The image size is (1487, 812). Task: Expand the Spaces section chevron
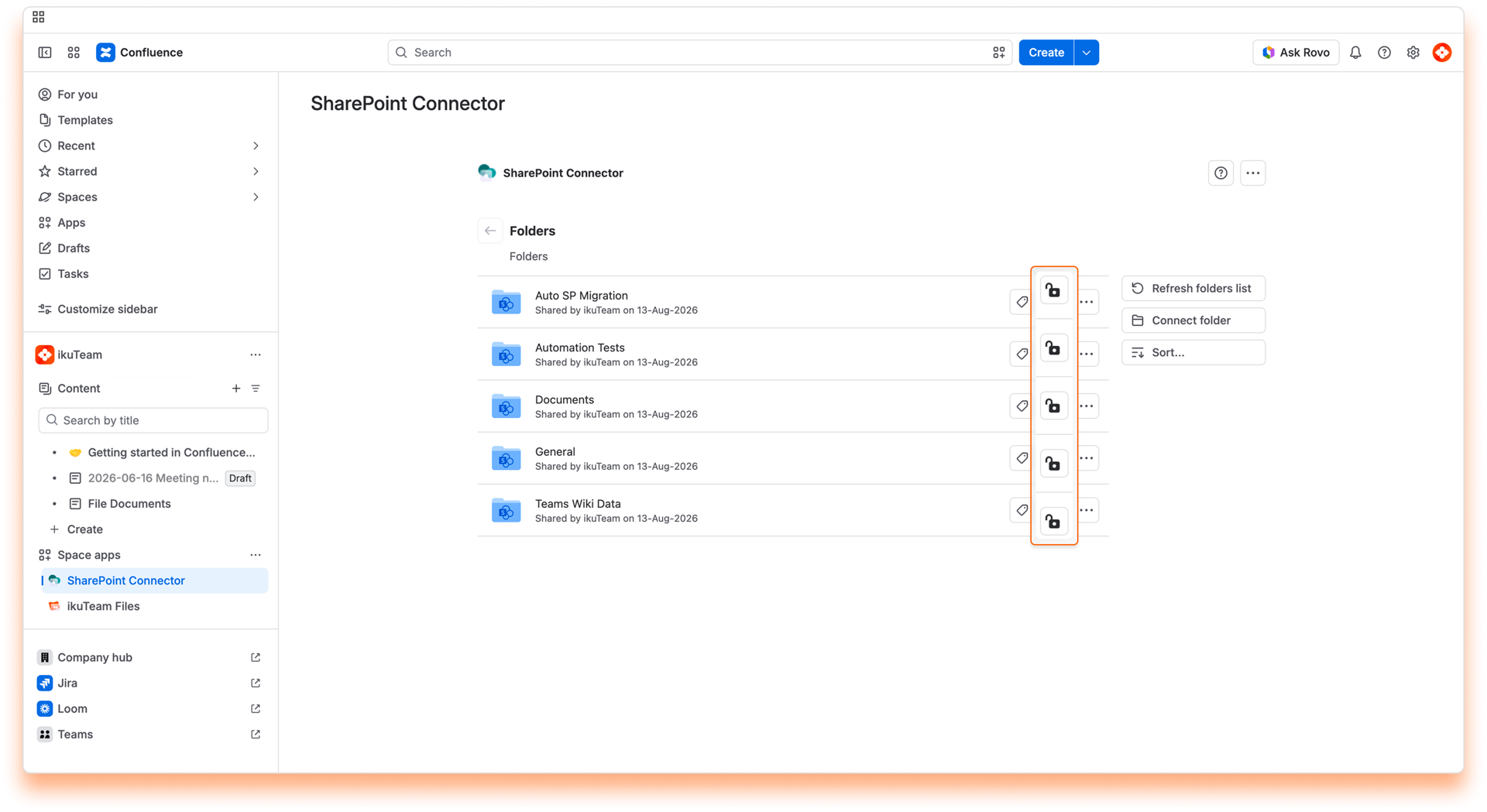pos(256,197)
